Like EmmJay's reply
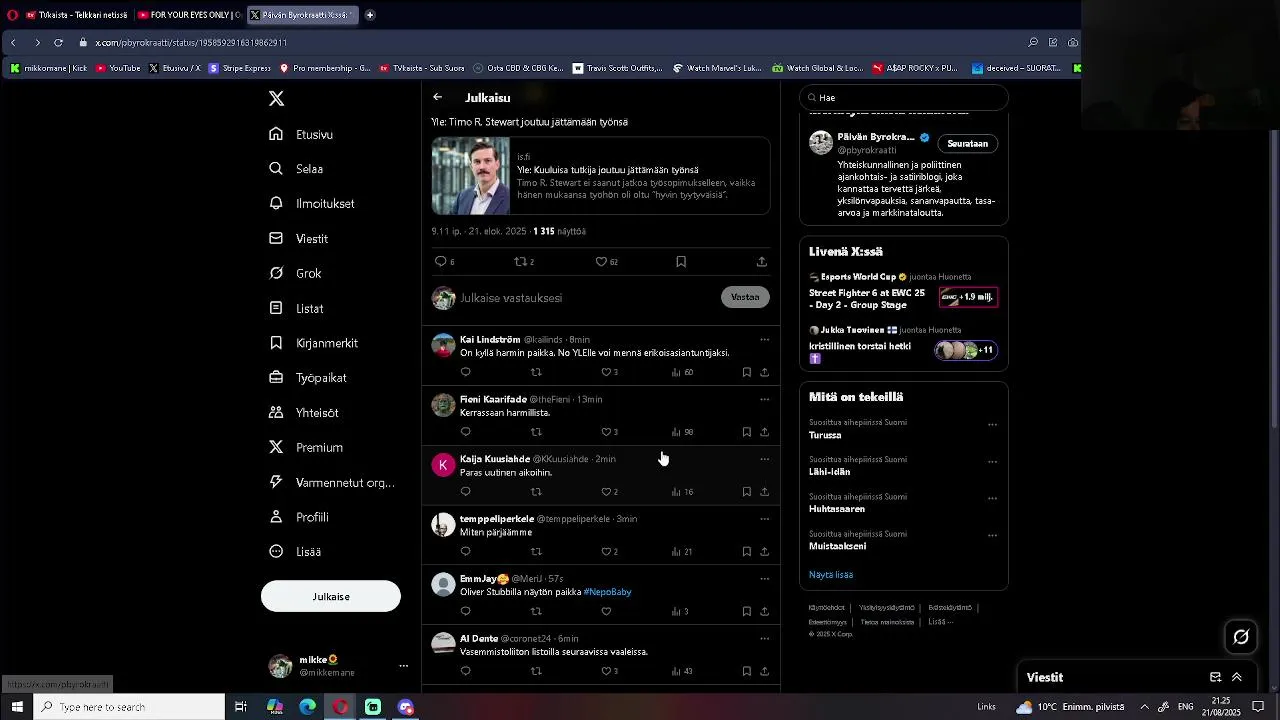The image size is (1280, 720). tap(606, 612)
